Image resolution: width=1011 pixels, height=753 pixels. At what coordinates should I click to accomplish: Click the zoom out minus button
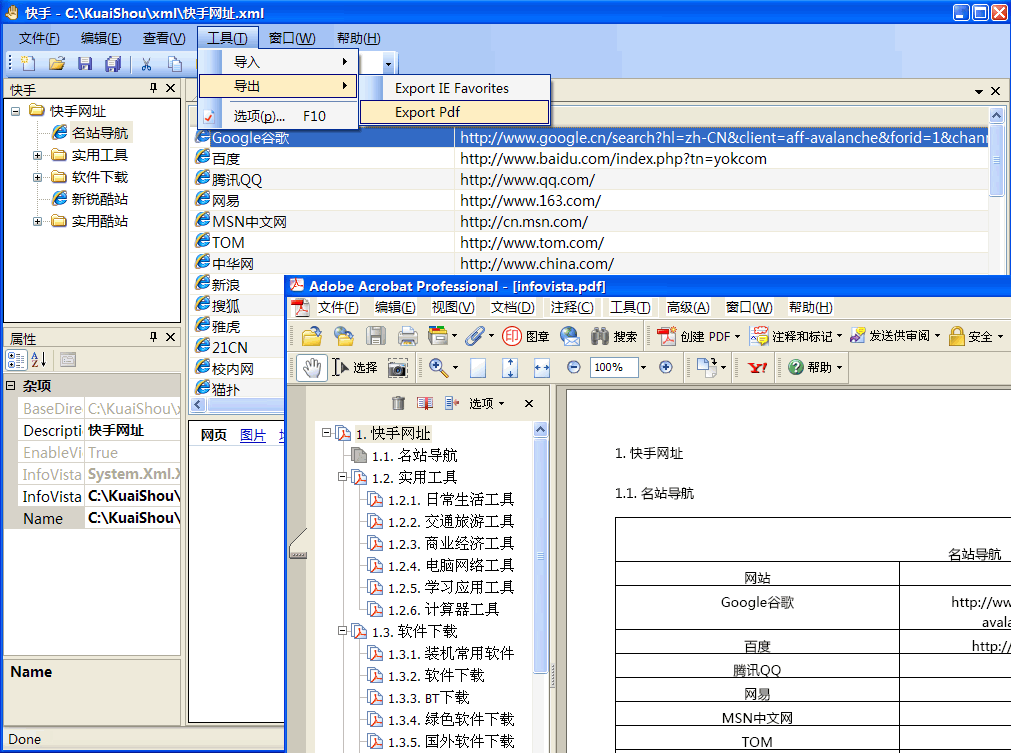(574, 367)
